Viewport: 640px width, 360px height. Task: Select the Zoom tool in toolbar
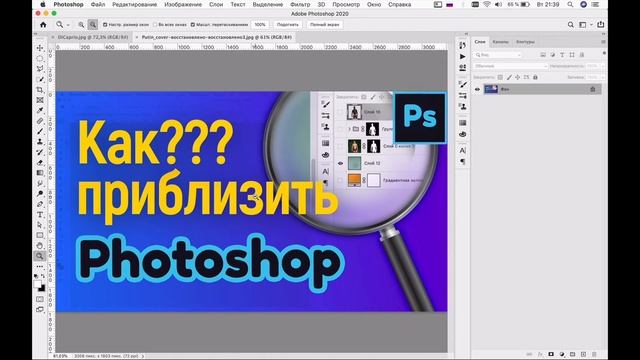[x=40, y=256]
